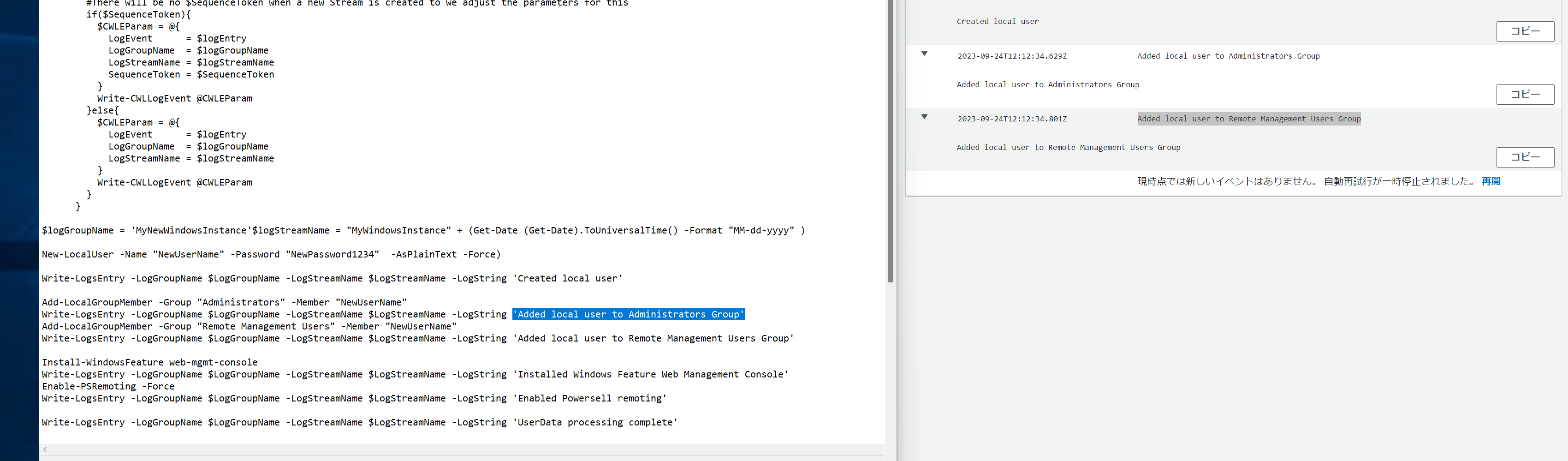The image size is (1568, 461).
Task: Copy the Administrators Group log message
Action: click(1525, 95)
